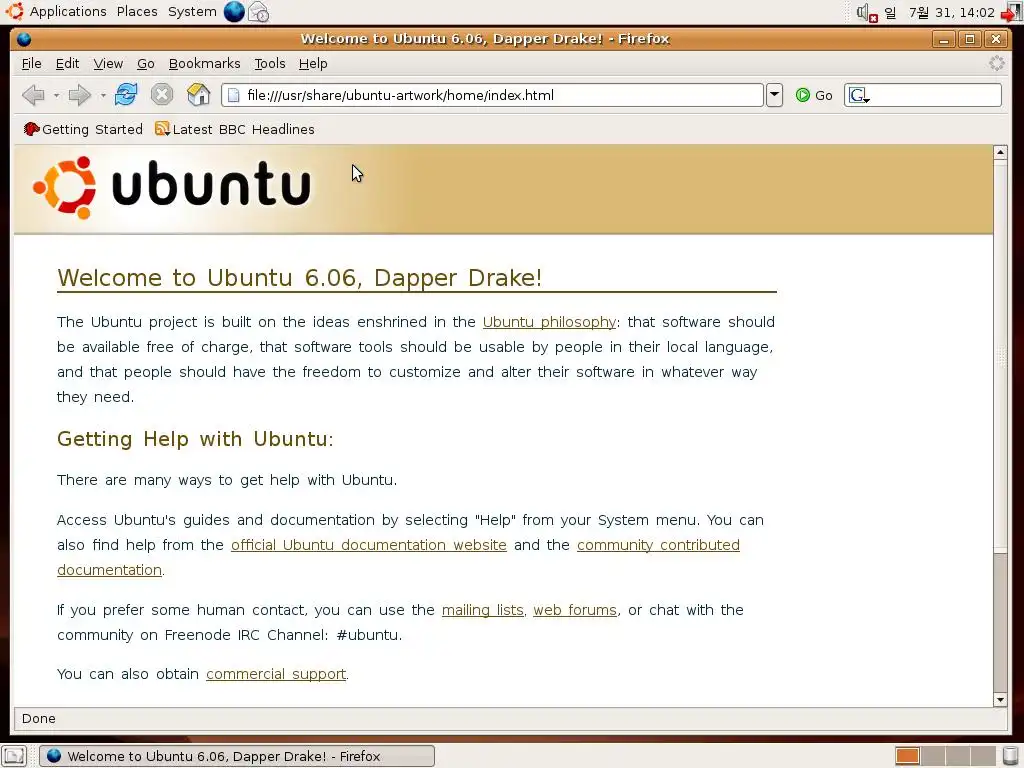Open community contributed documentation link
This screenshot has height=768, width=1024.
pyautogui.click(x=658, y=545)
